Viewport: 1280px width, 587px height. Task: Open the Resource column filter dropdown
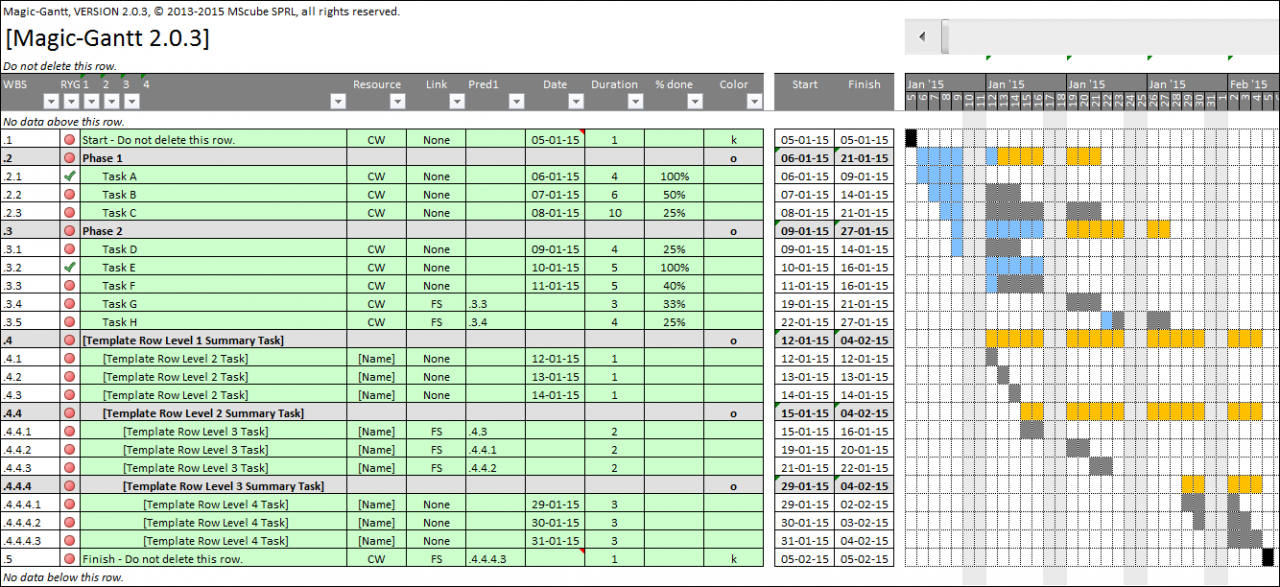coord(398,101)
